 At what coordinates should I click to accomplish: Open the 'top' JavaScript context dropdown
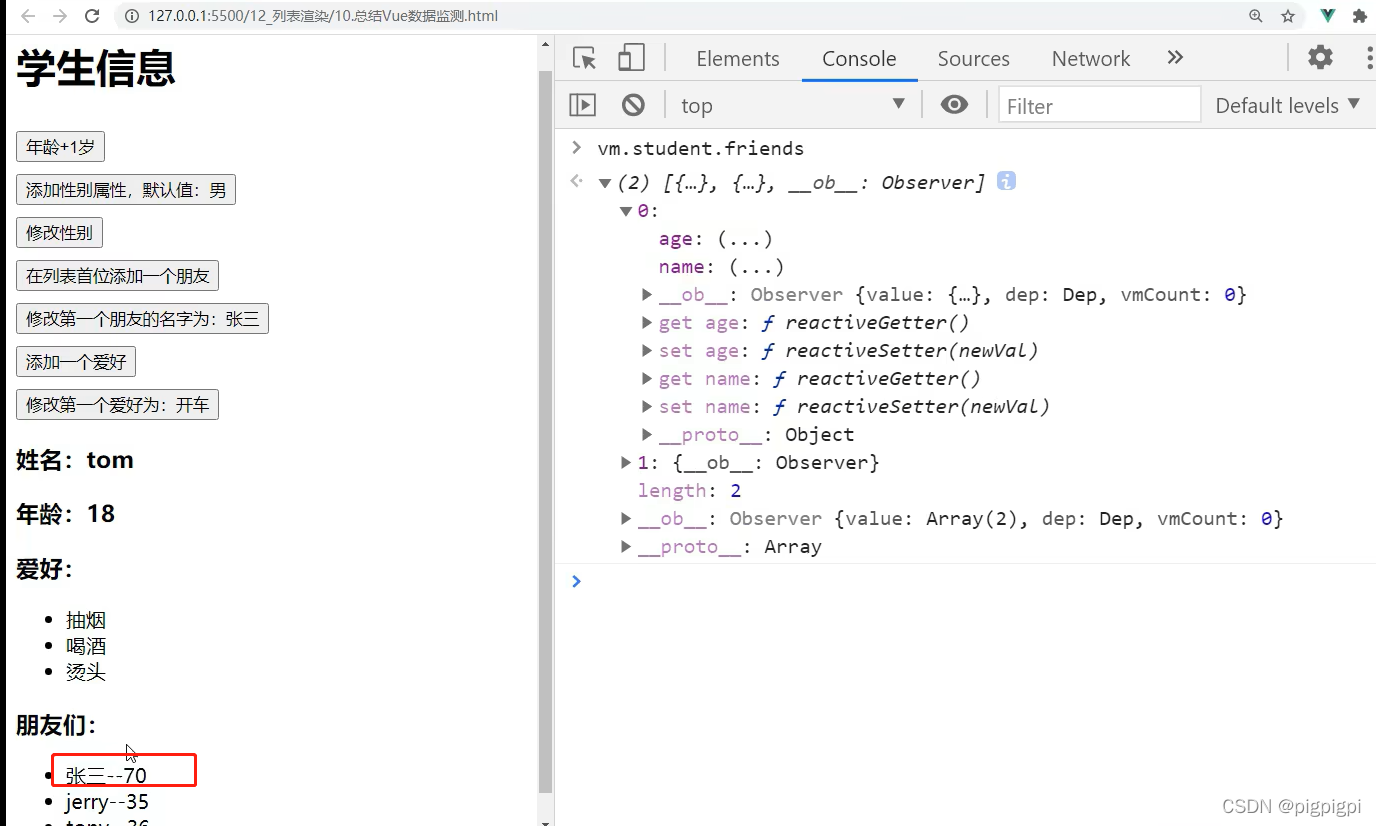point(793,105)
